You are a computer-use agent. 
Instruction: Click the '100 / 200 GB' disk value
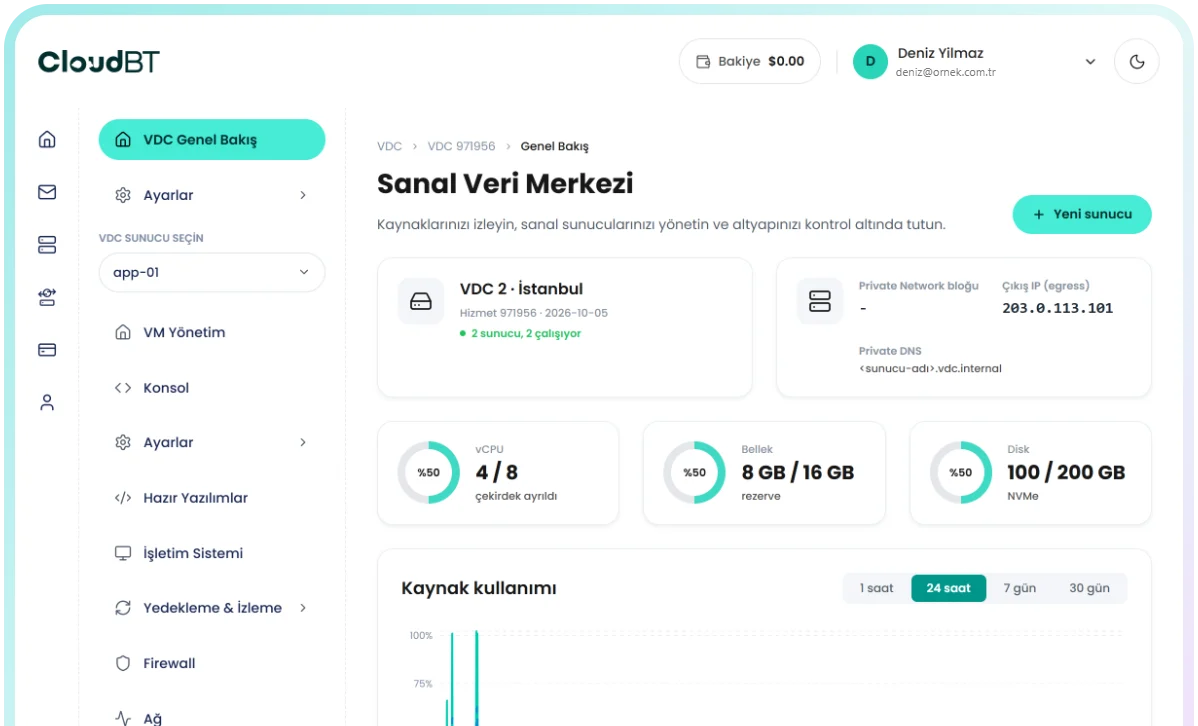click(x=1066, y=472)
